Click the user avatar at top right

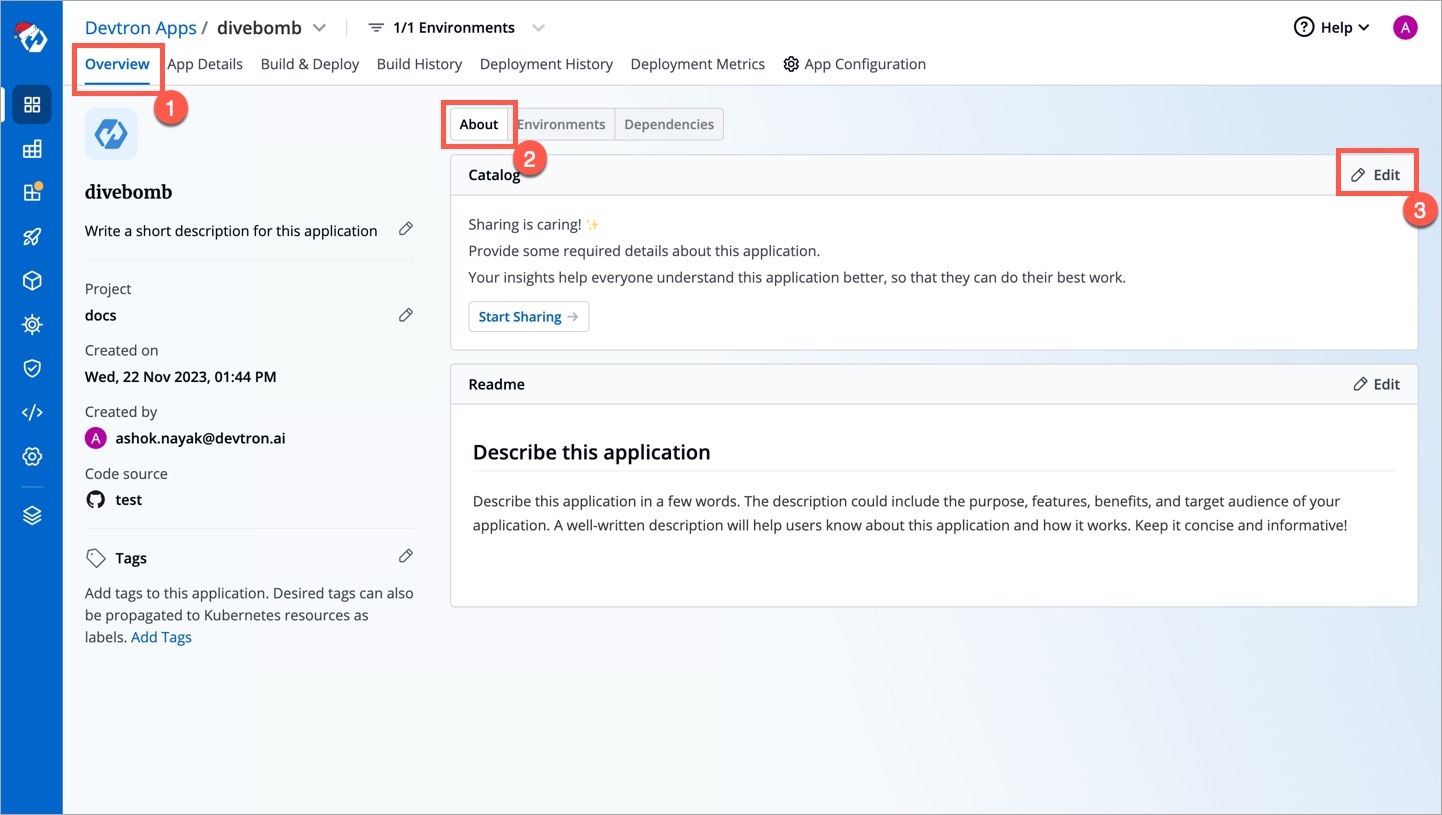(1405, 28)
